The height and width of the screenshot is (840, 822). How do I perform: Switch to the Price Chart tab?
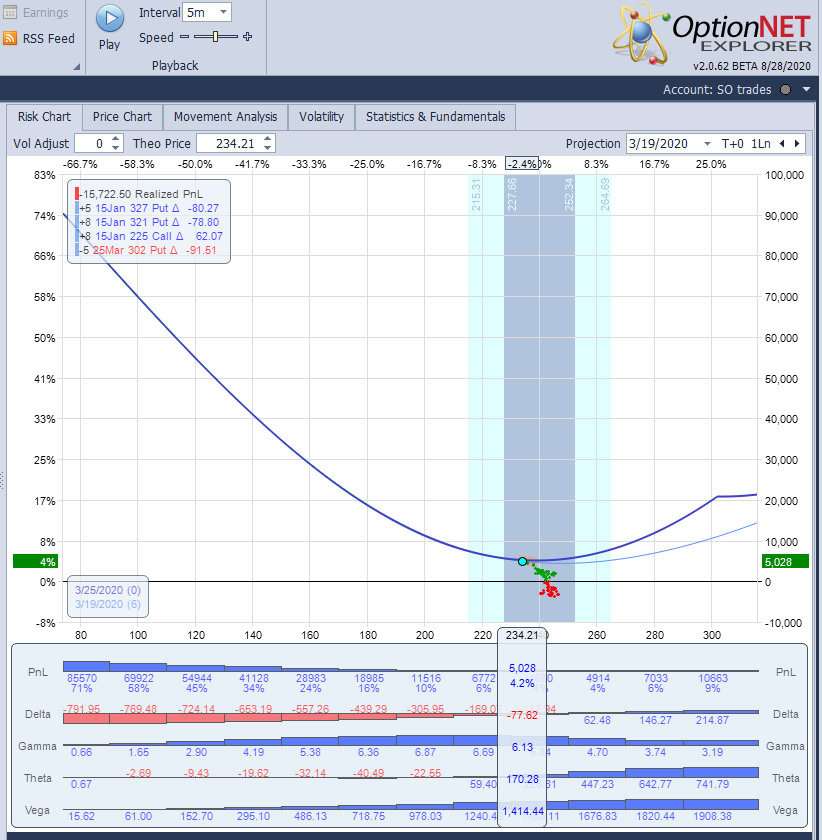coord(122,117)
